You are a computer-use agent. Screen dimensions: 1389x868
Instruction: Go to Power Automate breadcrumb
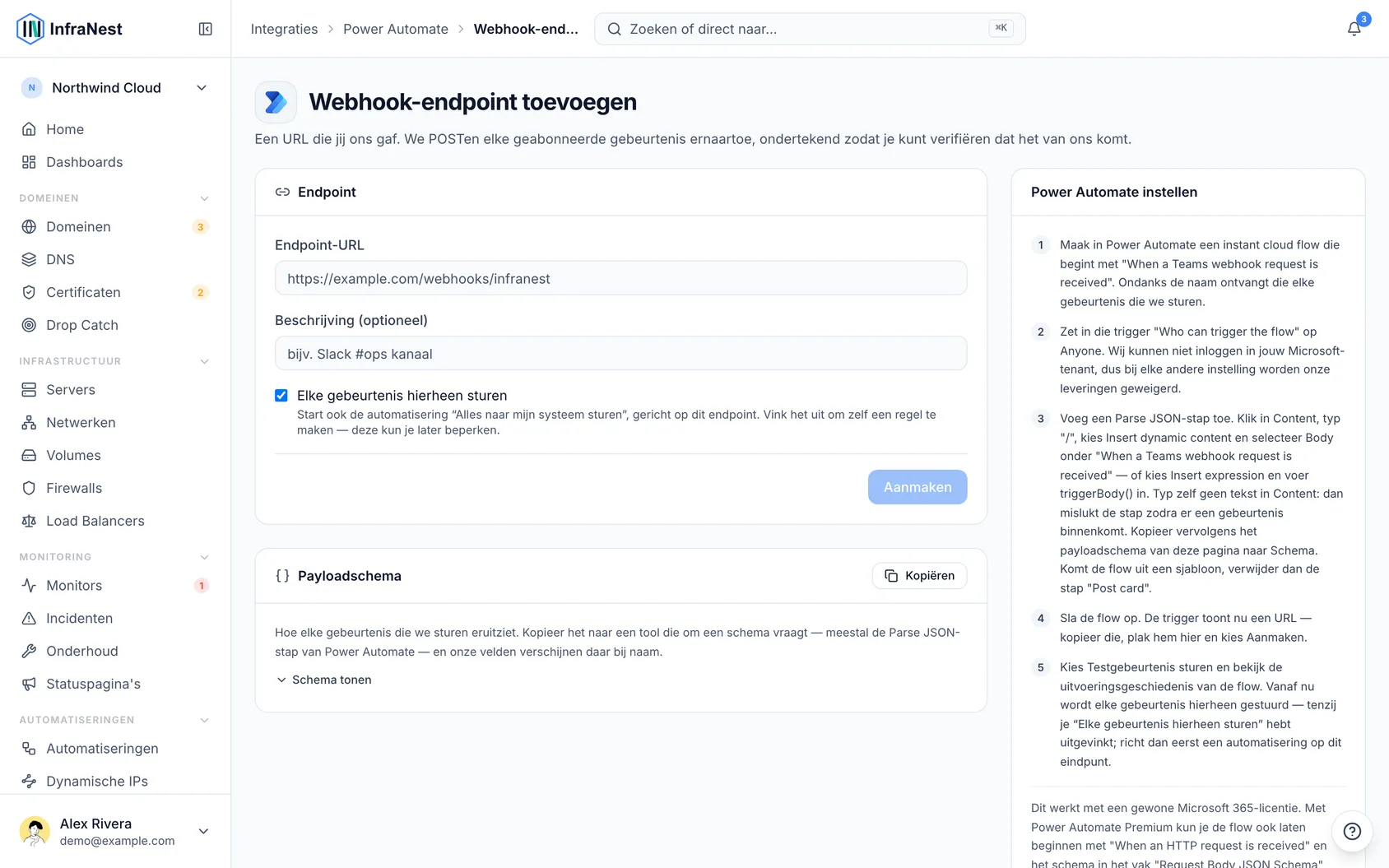click(x=396, y=29)
